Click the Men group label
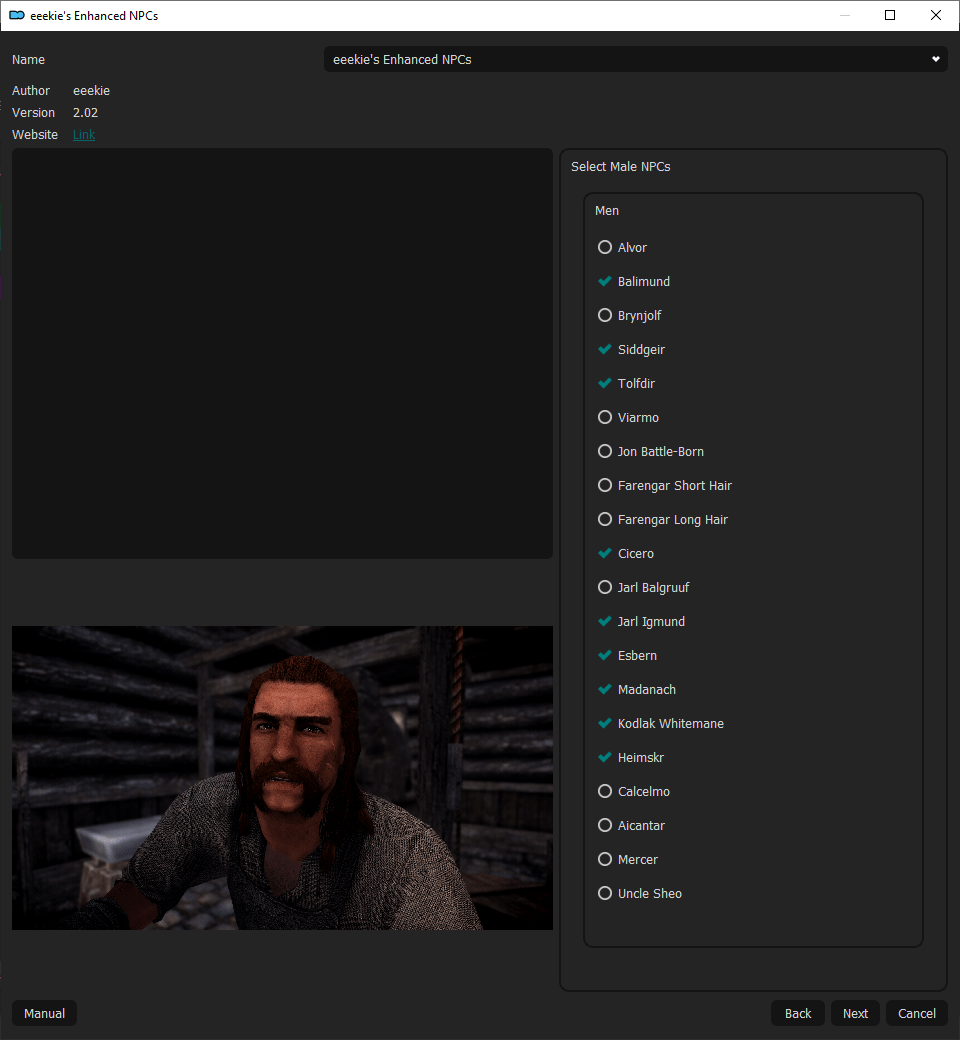 click(607, 211)
